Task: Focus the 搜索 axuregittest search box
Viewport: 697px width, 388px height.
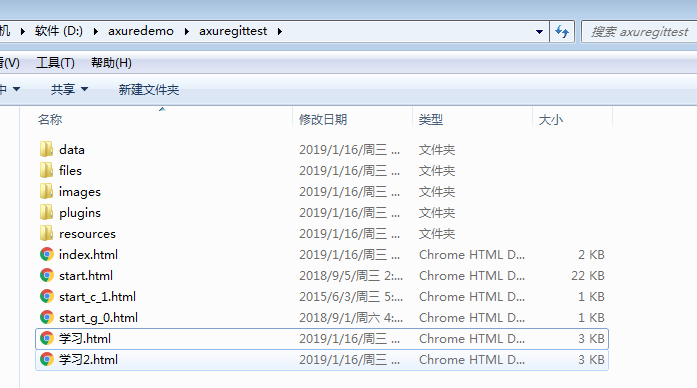Action: 640,32
